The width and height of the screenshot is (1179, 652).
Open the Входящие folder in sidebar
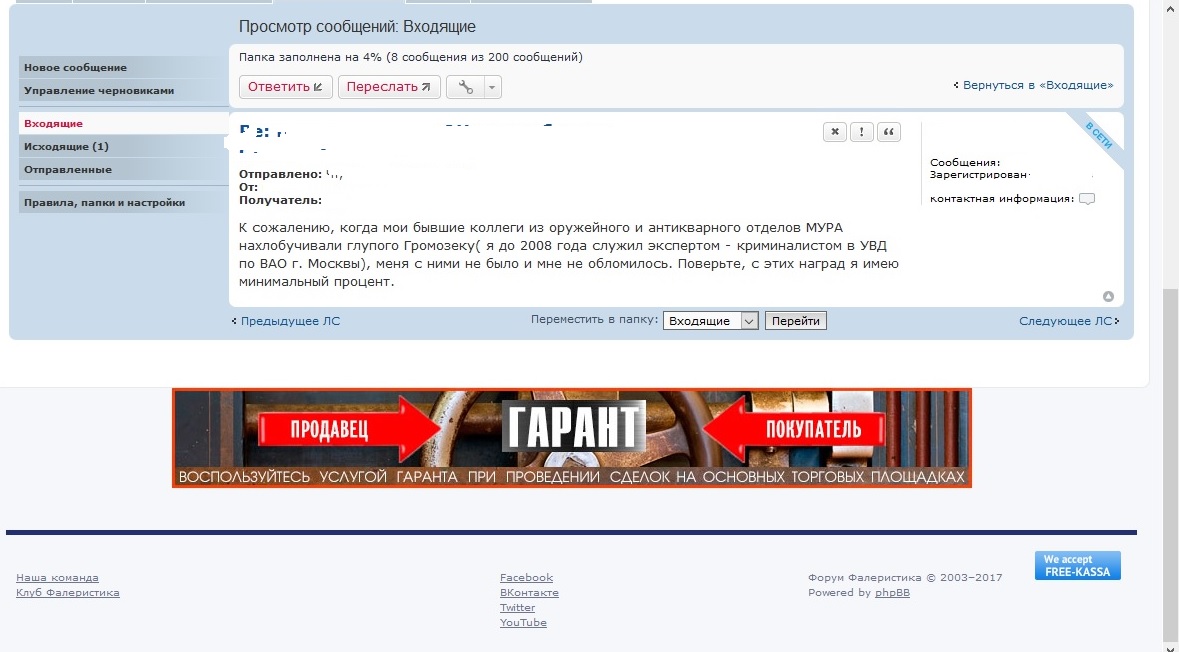54,124
